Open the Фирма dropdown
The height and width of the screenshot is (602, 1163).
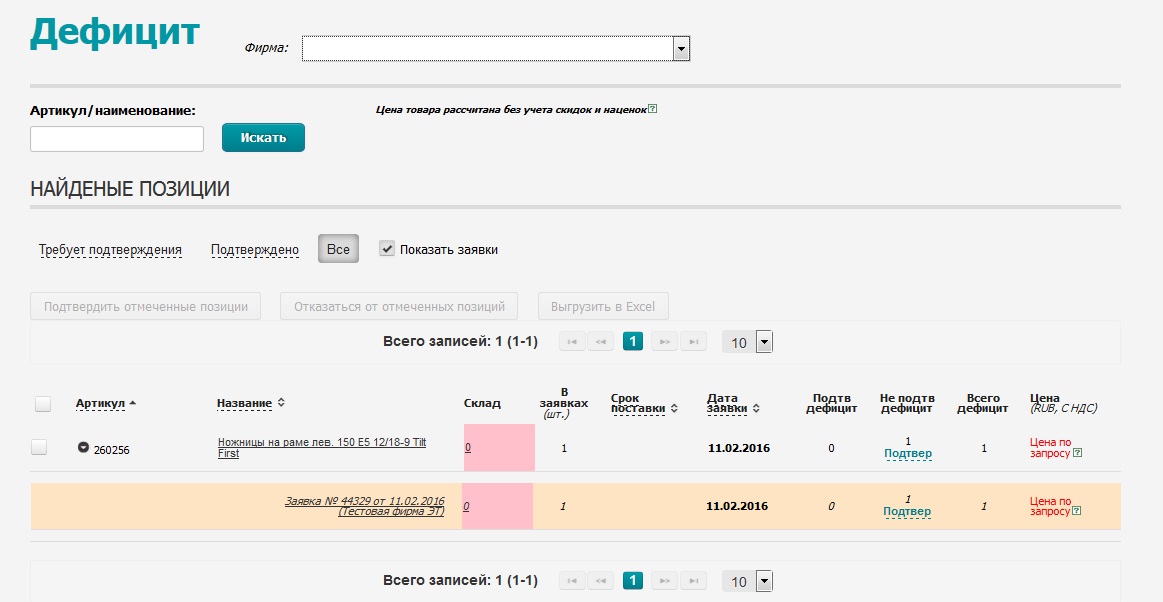[681, 49]
